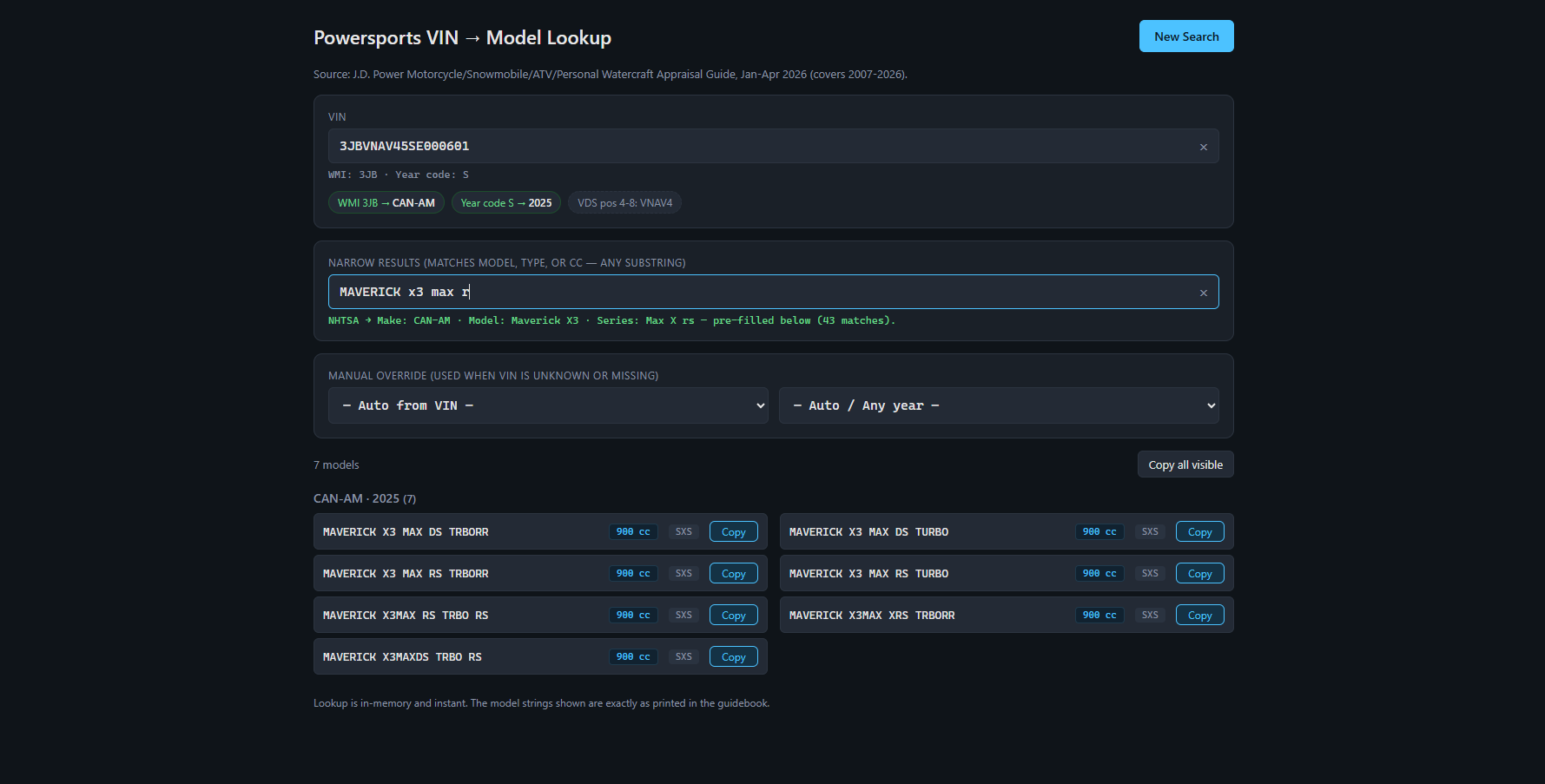Click the WMI: 3JB · Year code: S line
The image size is (1545, 784).
point(399,175)
